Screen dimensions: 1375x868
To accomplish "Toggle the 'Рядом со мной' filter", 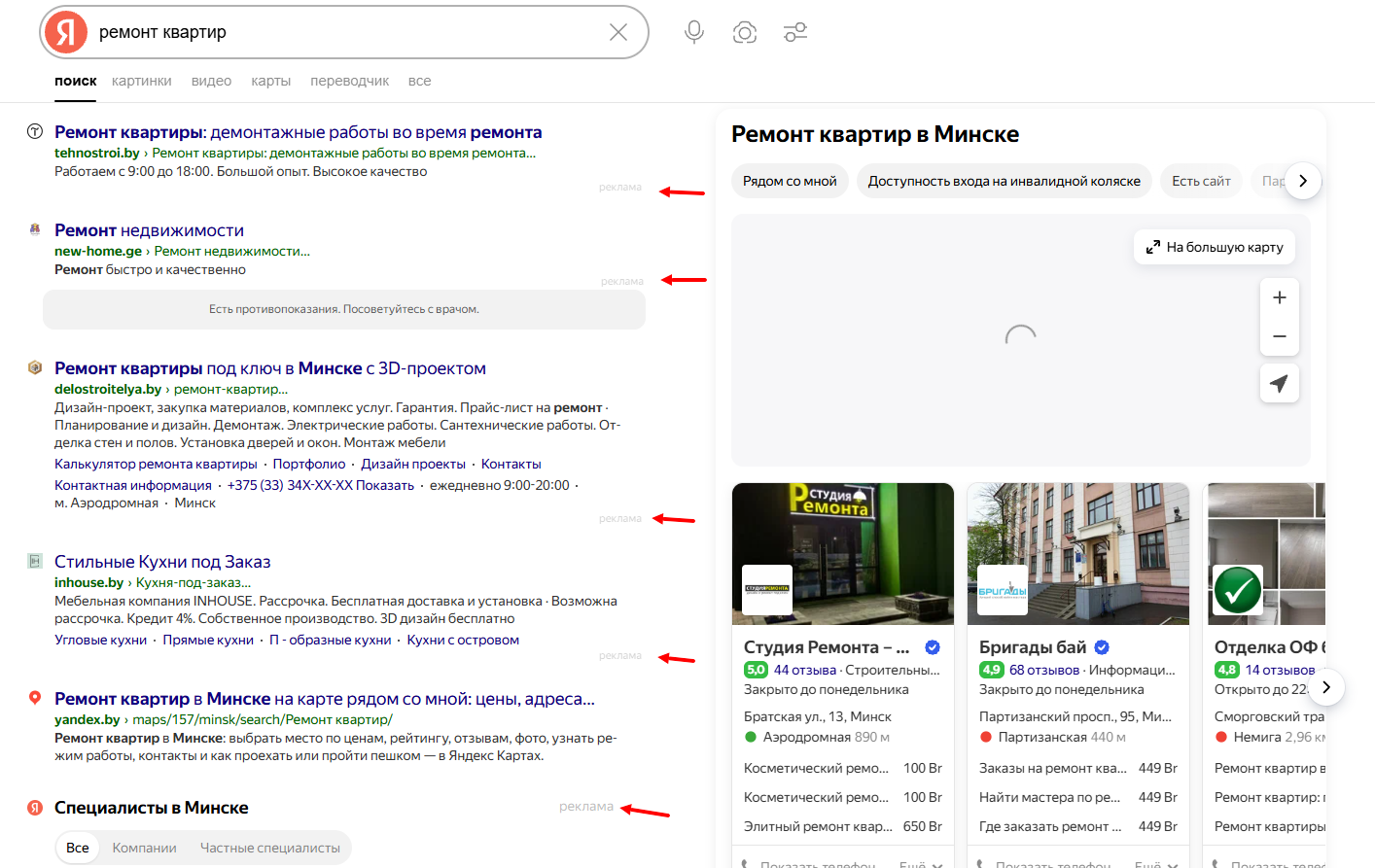I will (790, 181).
